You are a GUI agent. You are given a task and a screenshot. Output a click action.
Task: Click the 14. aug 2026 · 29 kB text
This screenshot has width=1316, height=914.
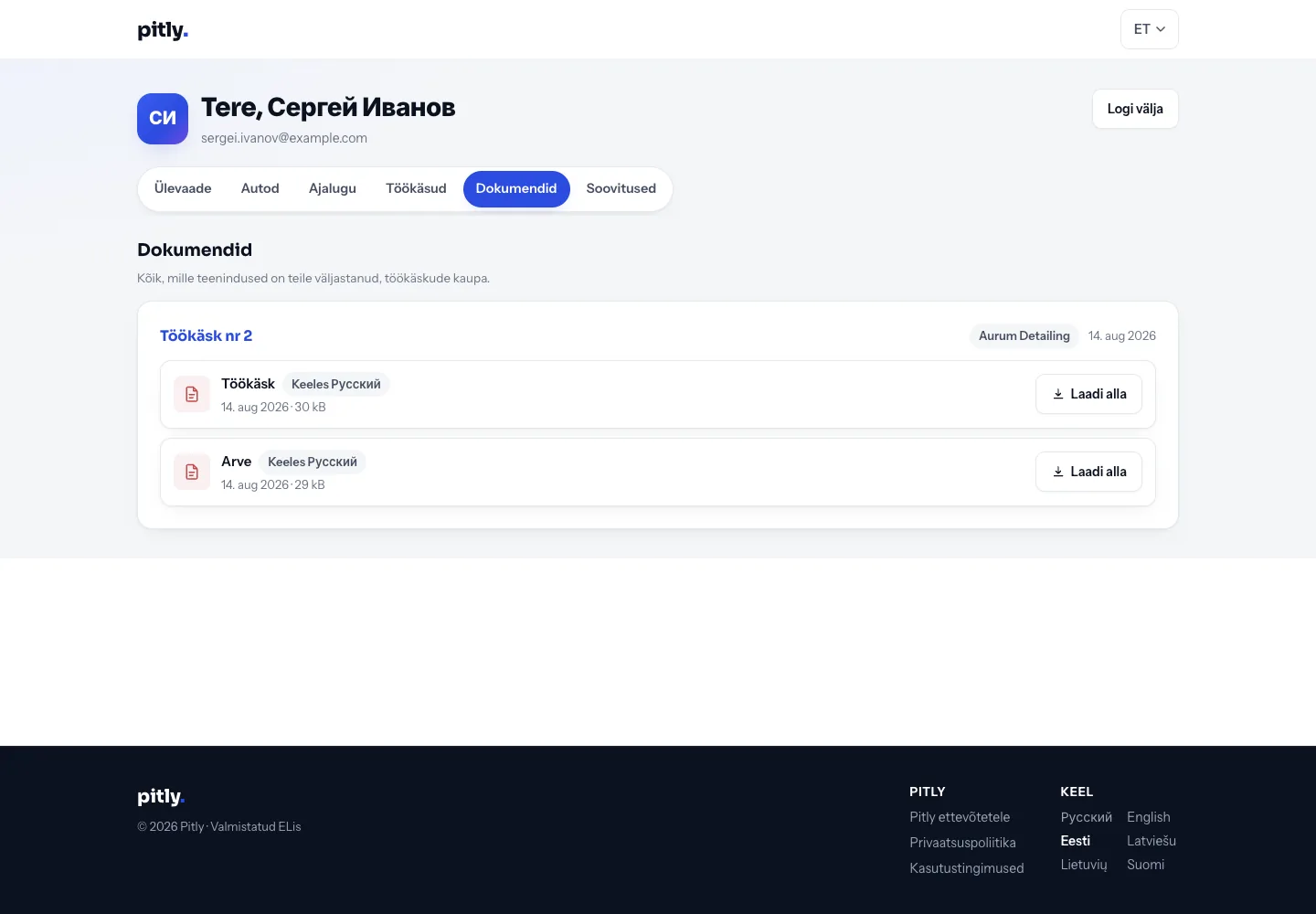[x=273, y=484]
